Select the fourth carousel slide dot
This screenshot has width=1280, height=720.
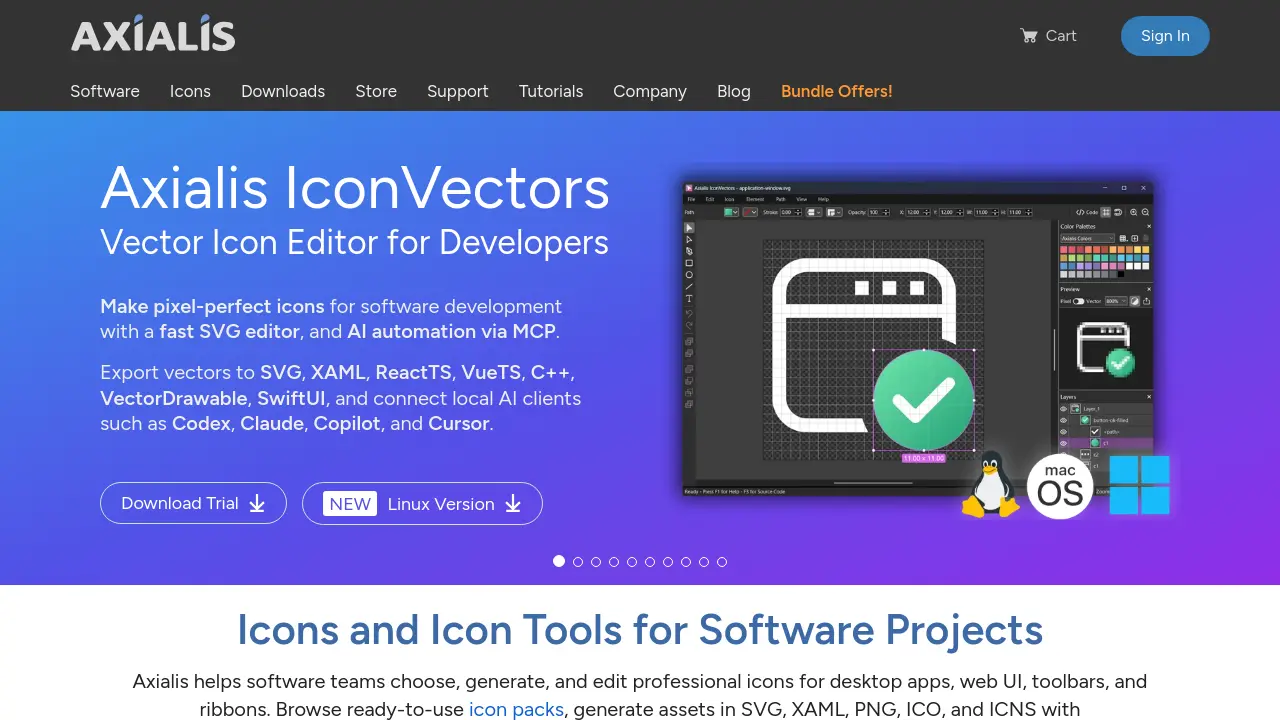[614, 562]
